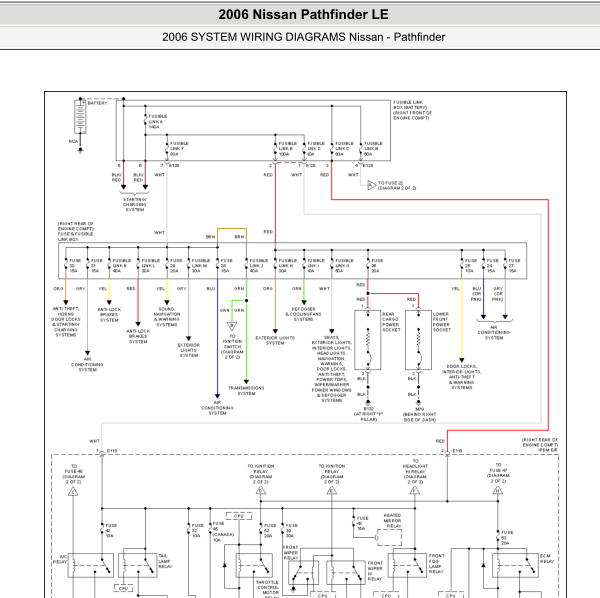Click the Anti-Lock Brakes System label on red wire
600x598 pixels.
coord(138,336)
